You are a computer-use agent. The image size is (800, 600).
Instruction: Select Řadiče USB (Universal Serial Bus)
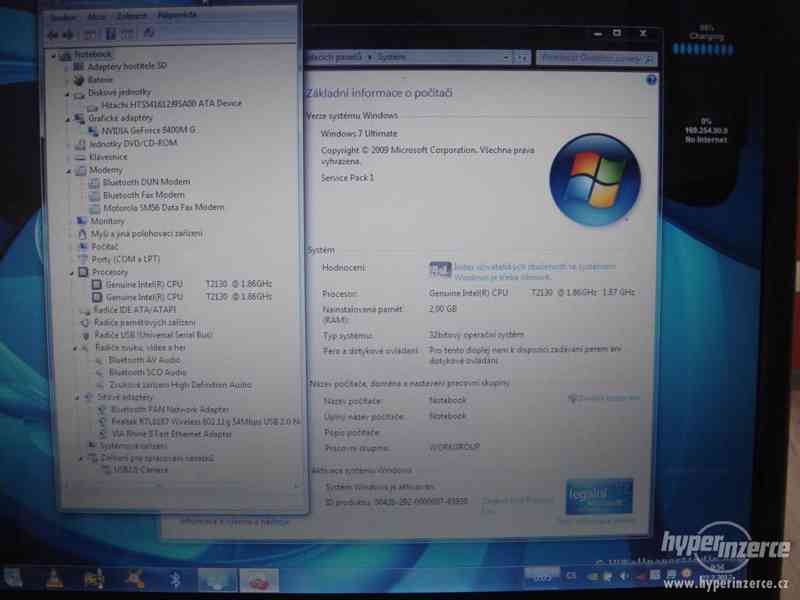click(153, 335)
